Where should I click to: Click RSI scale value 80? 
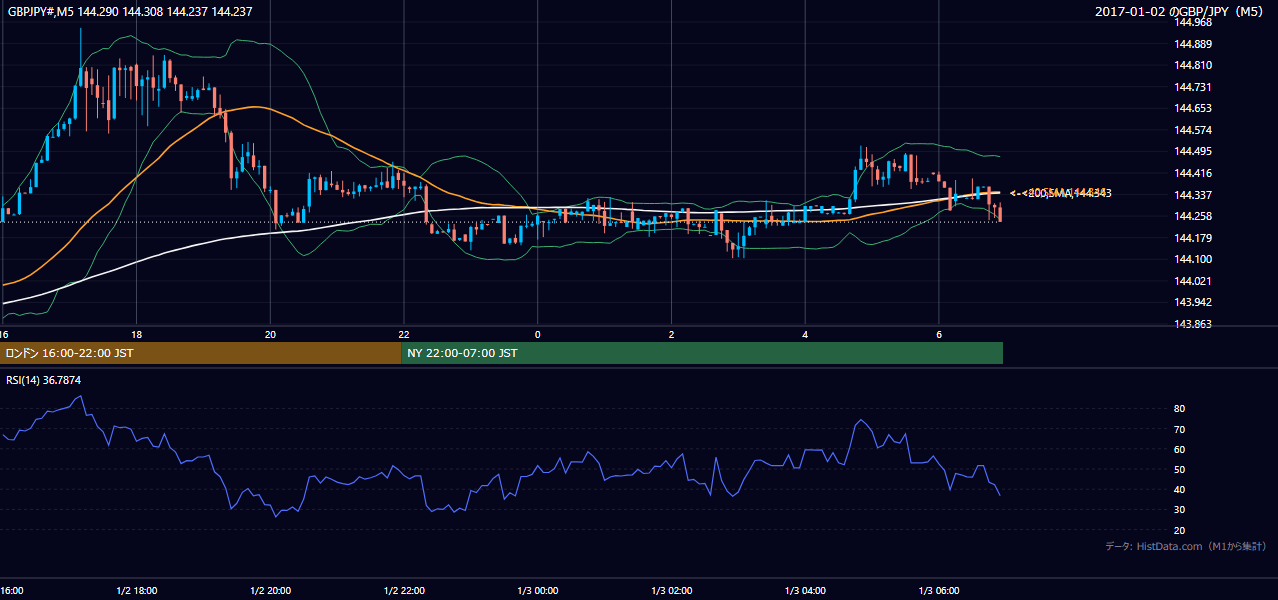click(1180, 409)
